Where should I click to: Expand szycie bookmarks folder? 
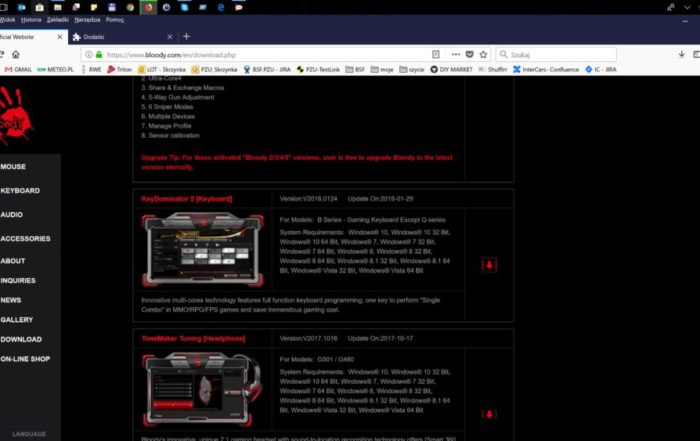(412, 69)
